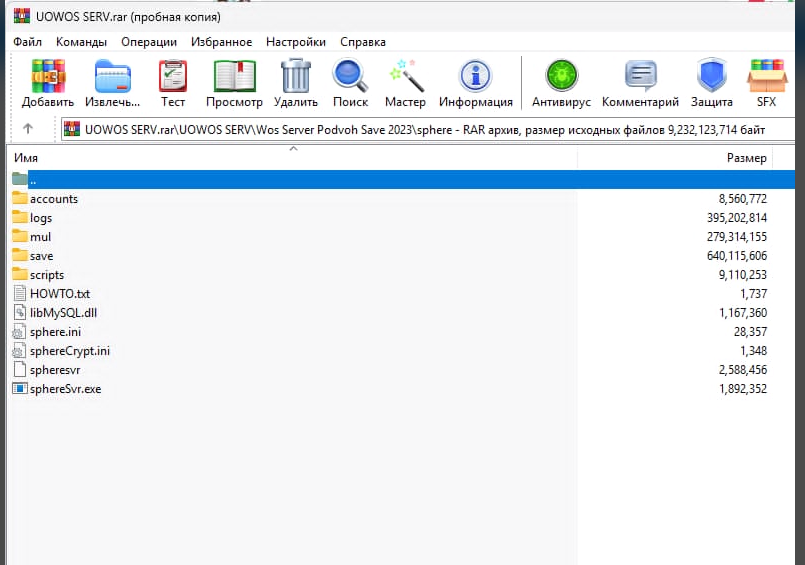Click the archive path address field
Image resolution: width=805 pixels, height=565 pixels.
tap(428, 129)
